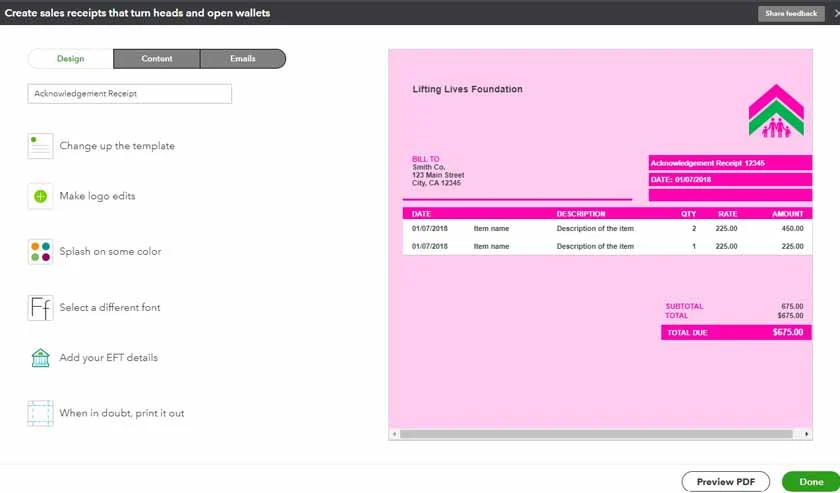Click the print margins icon

41,413
